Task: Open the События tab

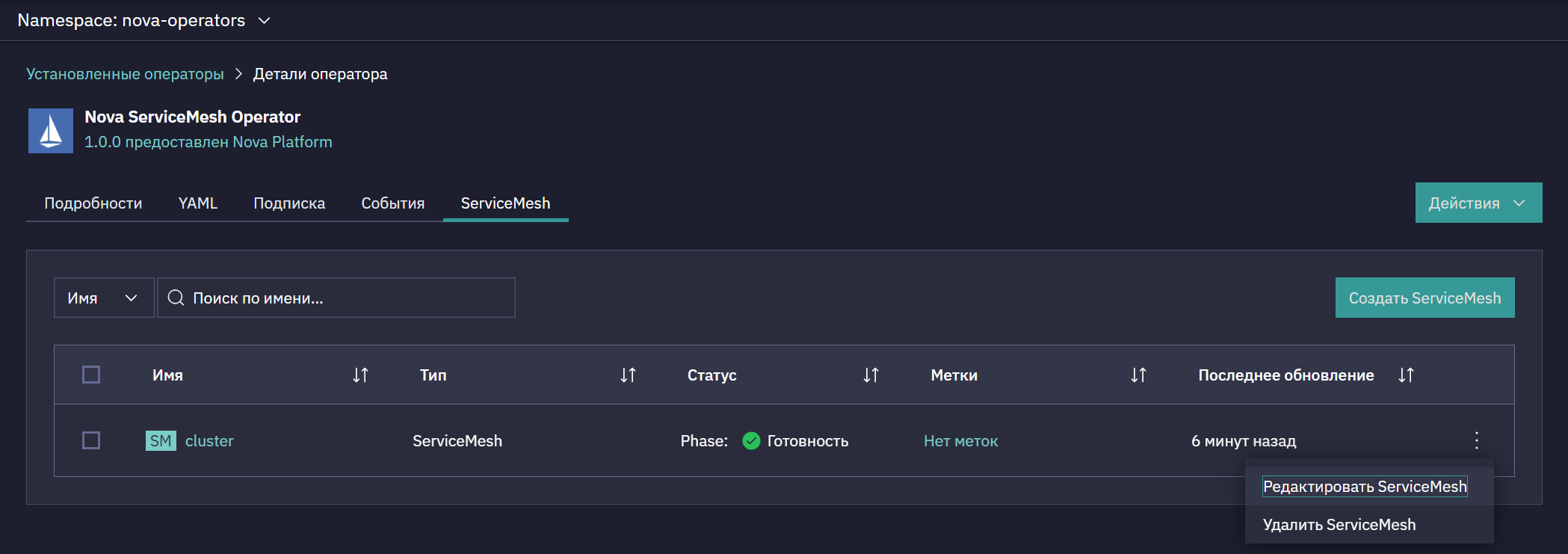Action: (393, 203)
